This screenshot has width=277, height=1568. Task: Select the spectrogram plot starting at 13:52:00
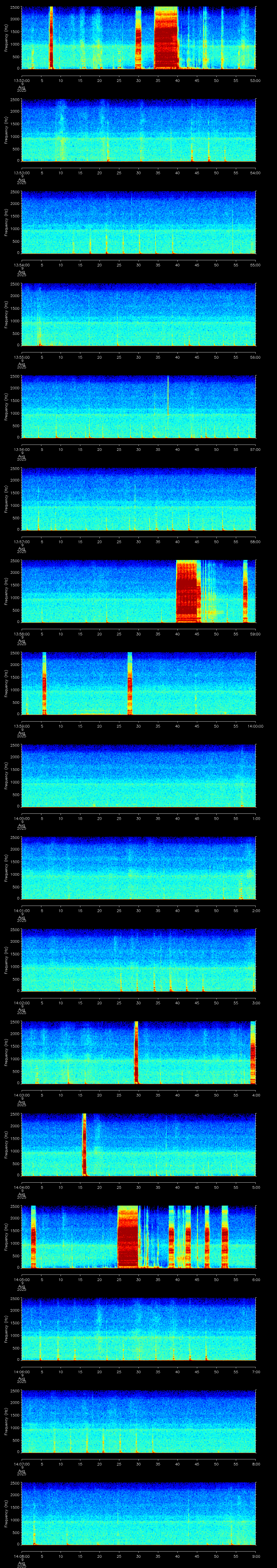(139, 38)
